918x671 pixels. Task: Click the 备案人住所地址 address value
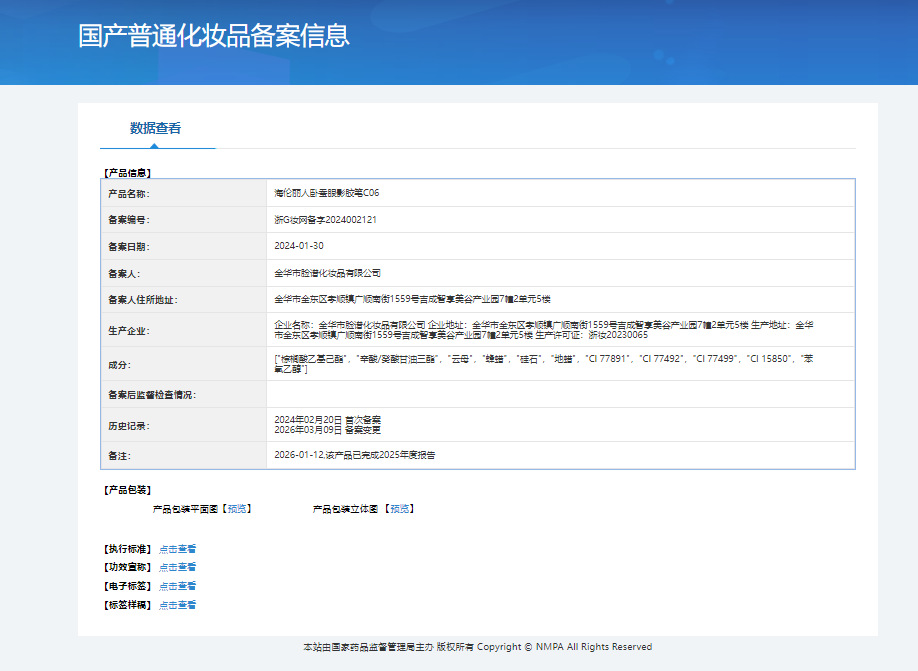(412, 299)
